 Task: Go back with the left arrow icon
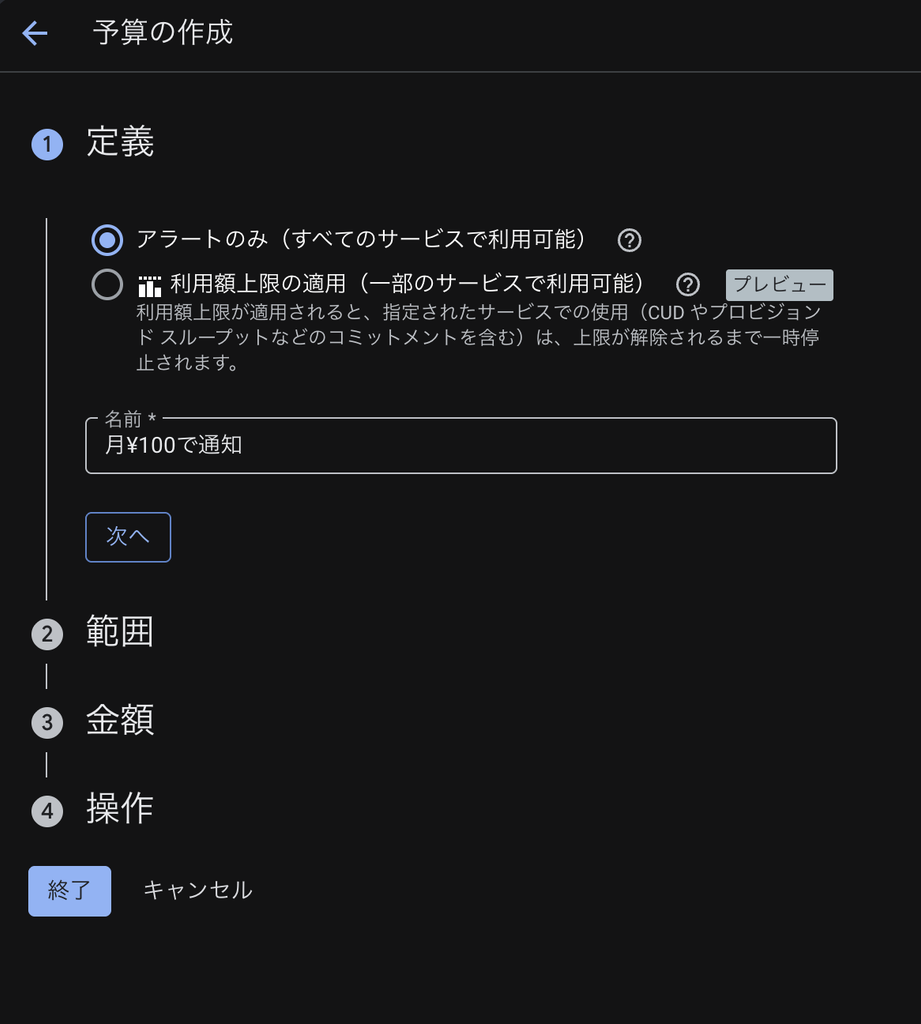(x=35, y=33)
